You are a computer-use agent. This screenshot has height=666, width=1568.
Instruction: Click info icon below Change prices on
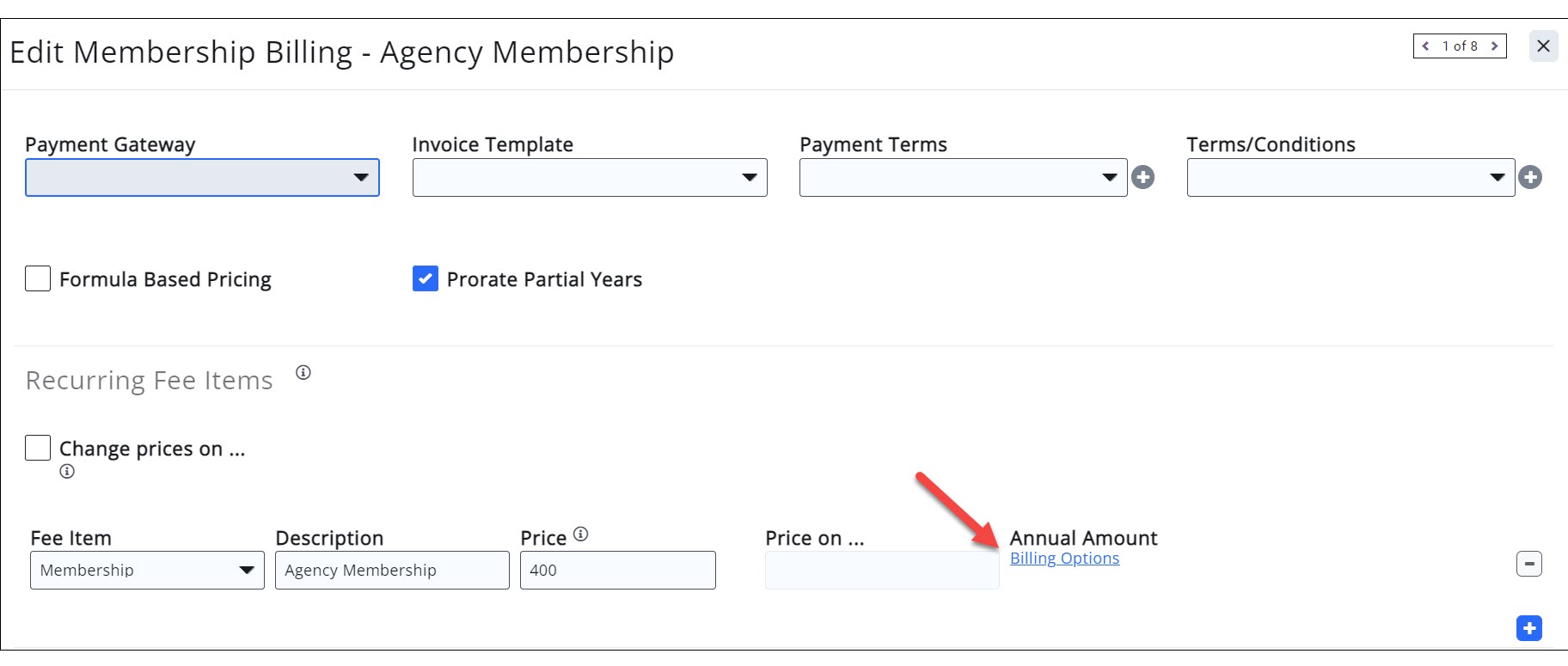[x=67, y=472]
